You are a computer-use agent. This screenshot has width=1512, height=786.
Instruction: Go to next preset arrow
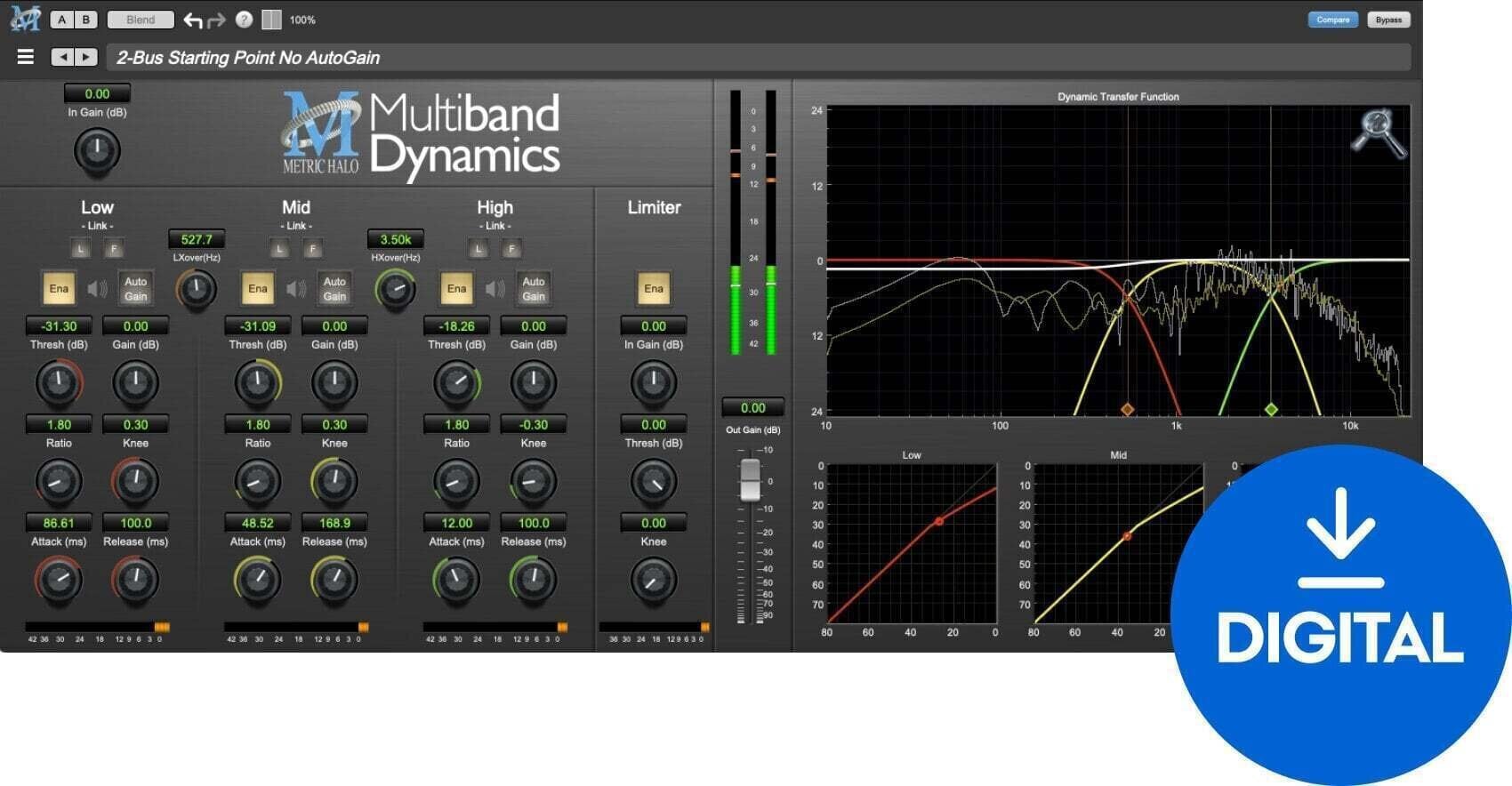click(x=85, y=57)
